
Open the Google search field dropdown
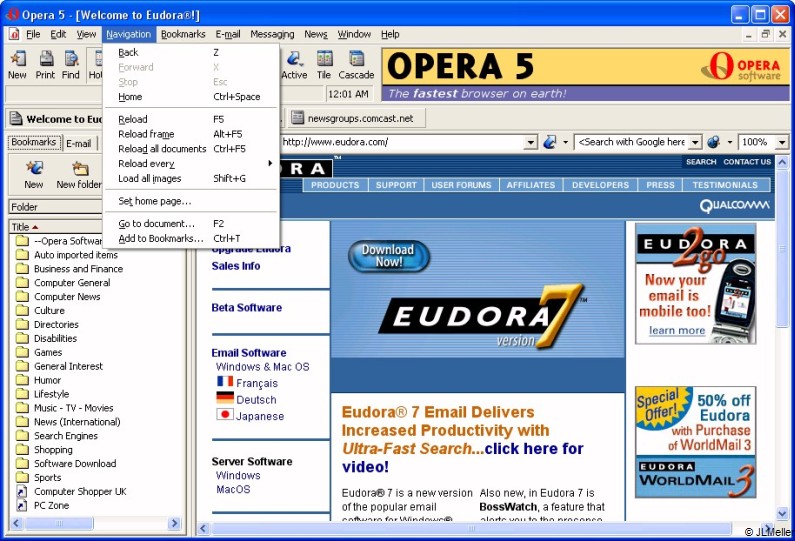click(695, 142)
